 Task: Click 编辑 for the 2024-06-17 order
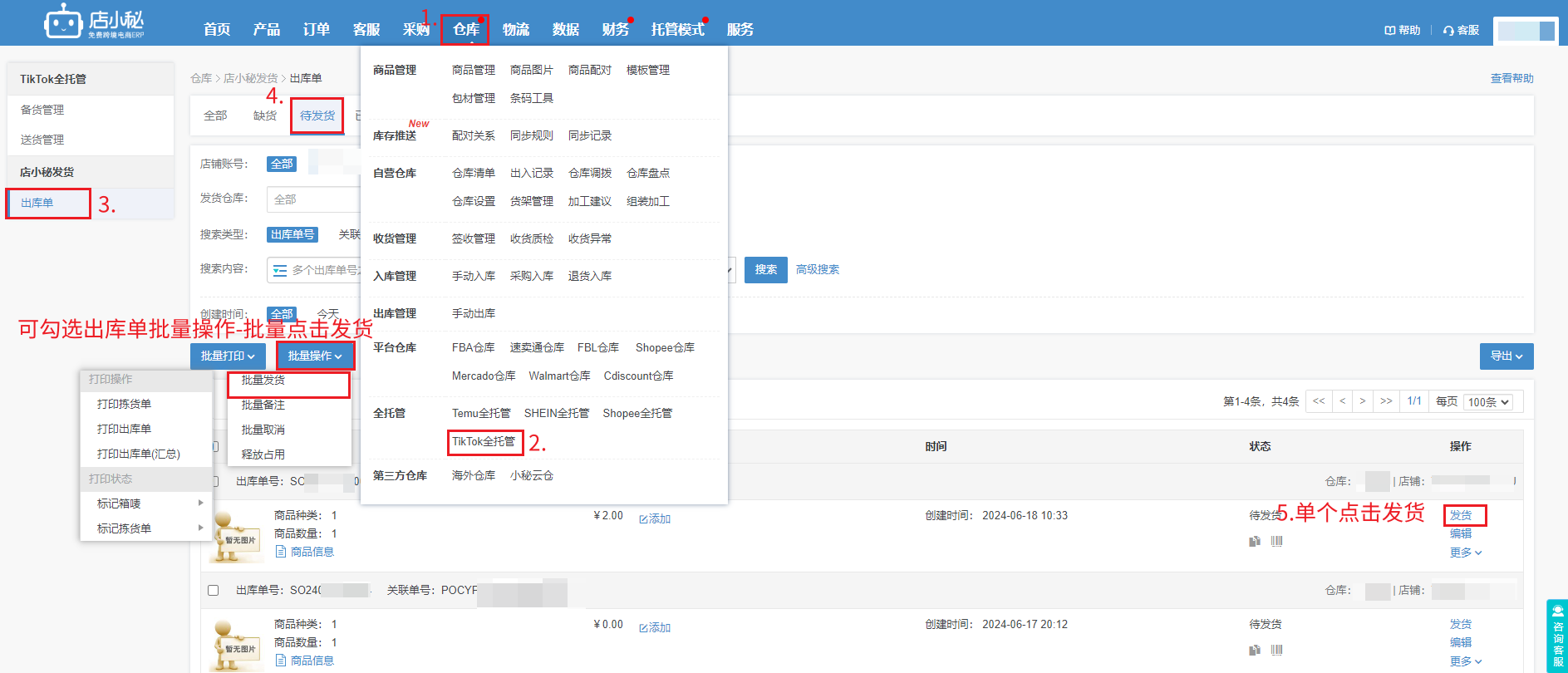[1461, 642]
